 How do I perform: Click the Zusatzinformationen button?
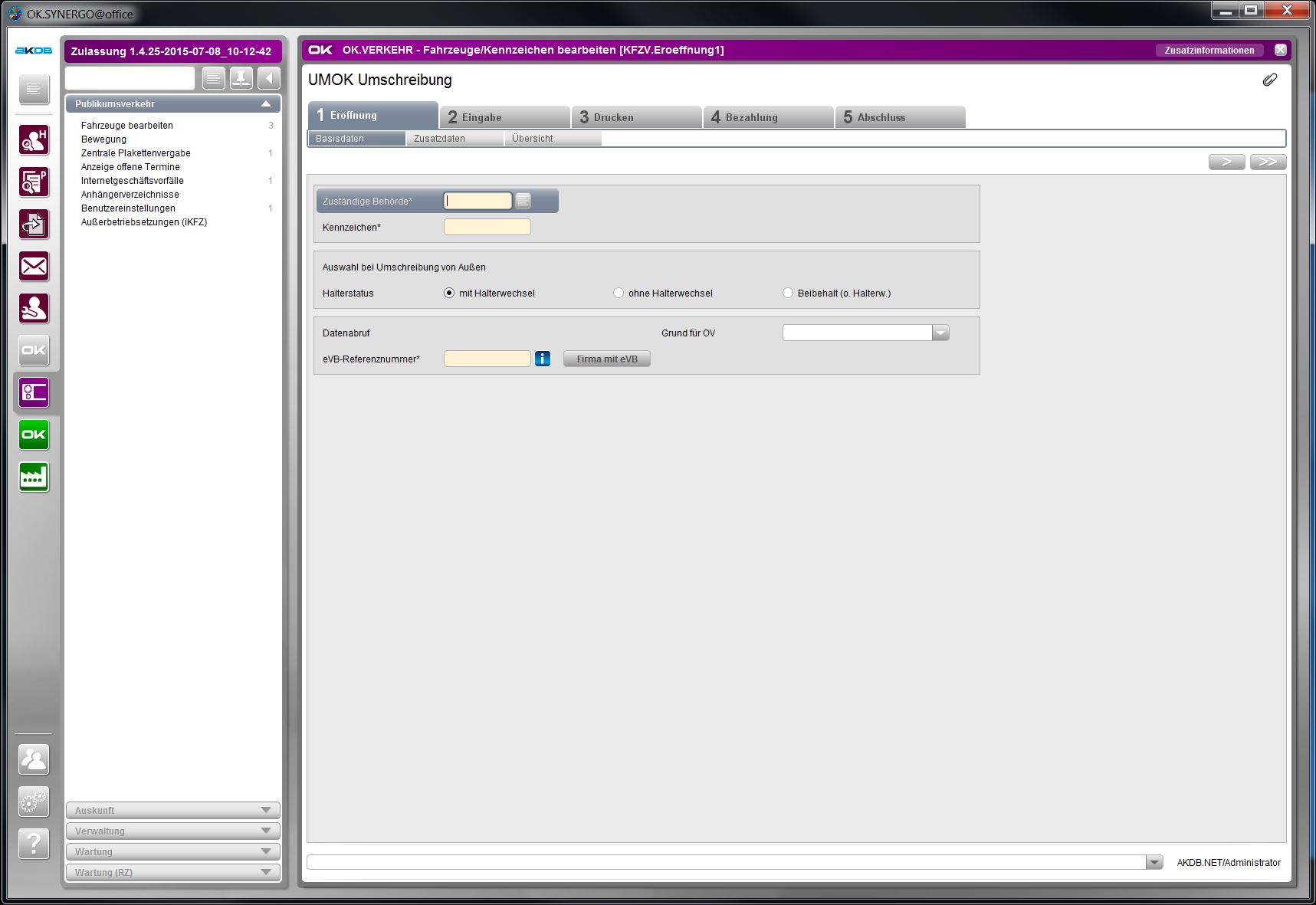(x=1209, y=51)
